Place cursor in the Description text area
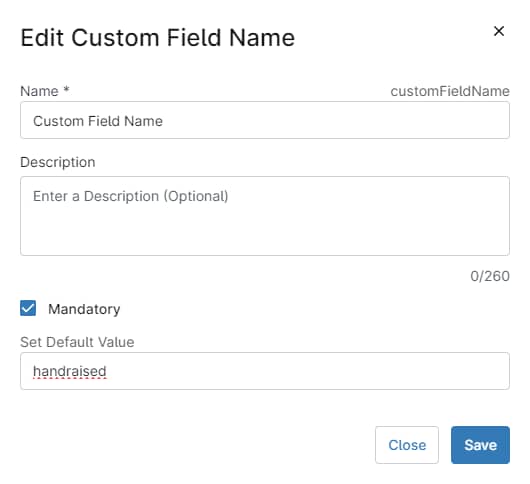Viewport: 530px width, 484px height. pyautogui.click(x=265, y=216)
